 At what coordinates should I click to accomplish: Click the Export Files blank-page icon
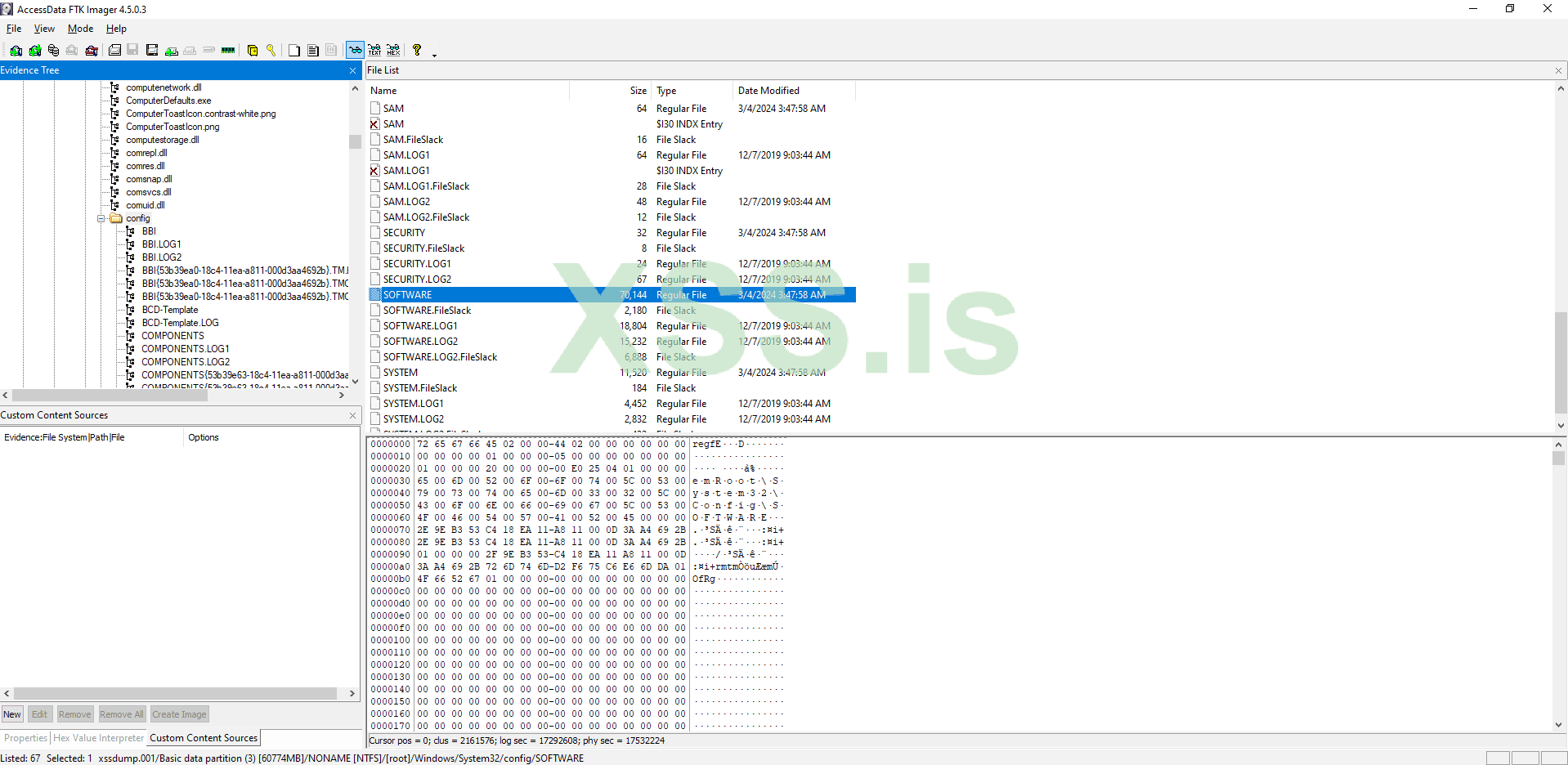(x=294, y=51)
